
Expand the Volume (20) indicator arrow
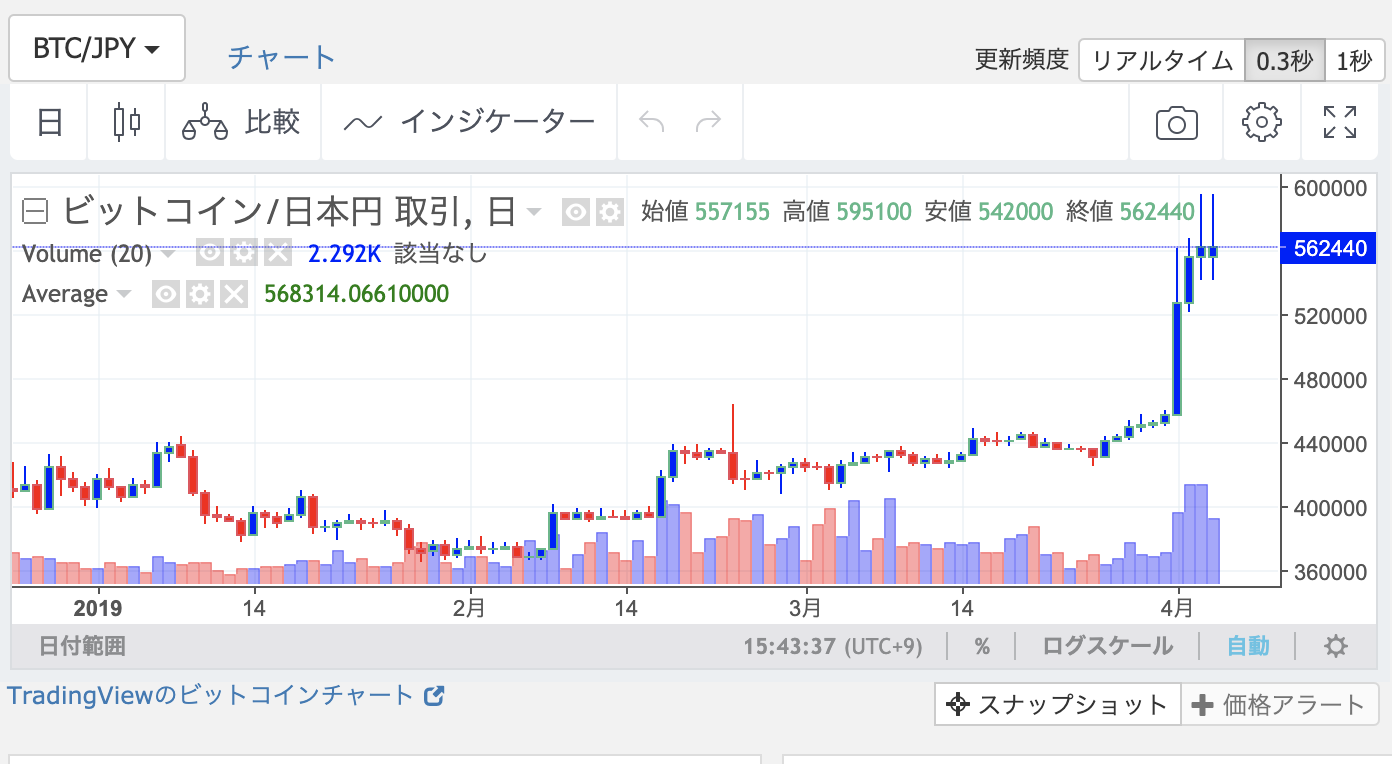pyautogui.click(x=167, y=254)
